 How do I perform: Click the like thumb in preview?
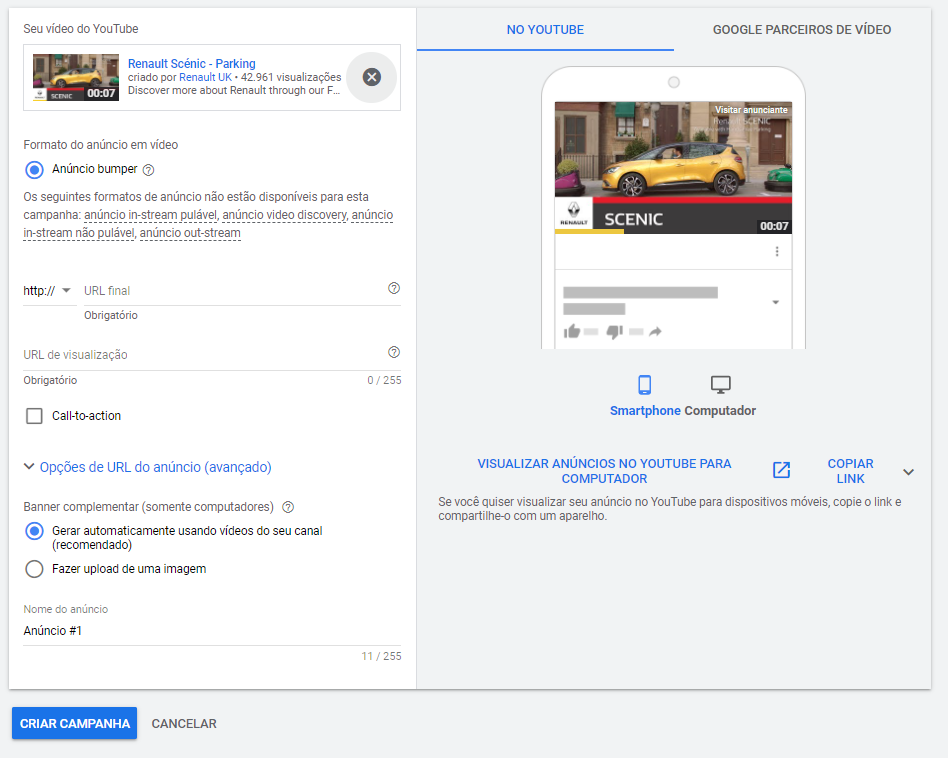pyautogui.click(x=572, y=331)
